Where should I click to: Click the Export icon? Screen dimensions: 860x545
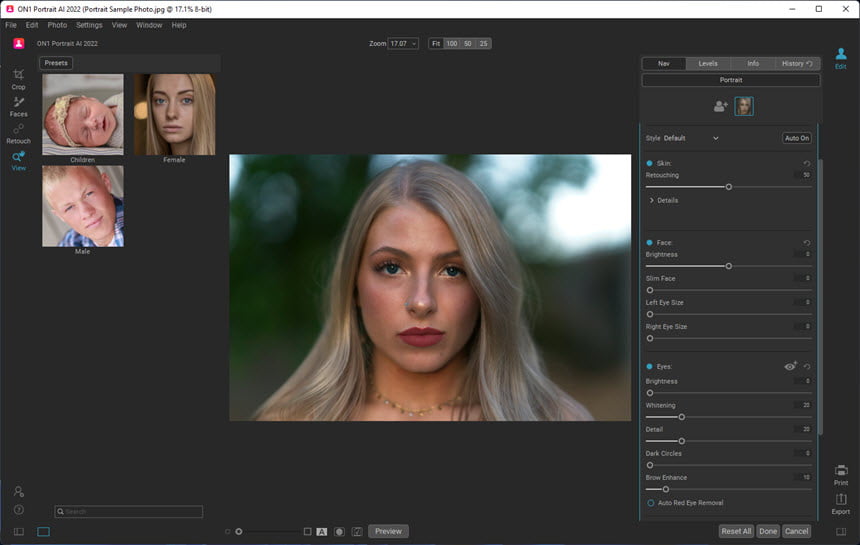[840, 503]
